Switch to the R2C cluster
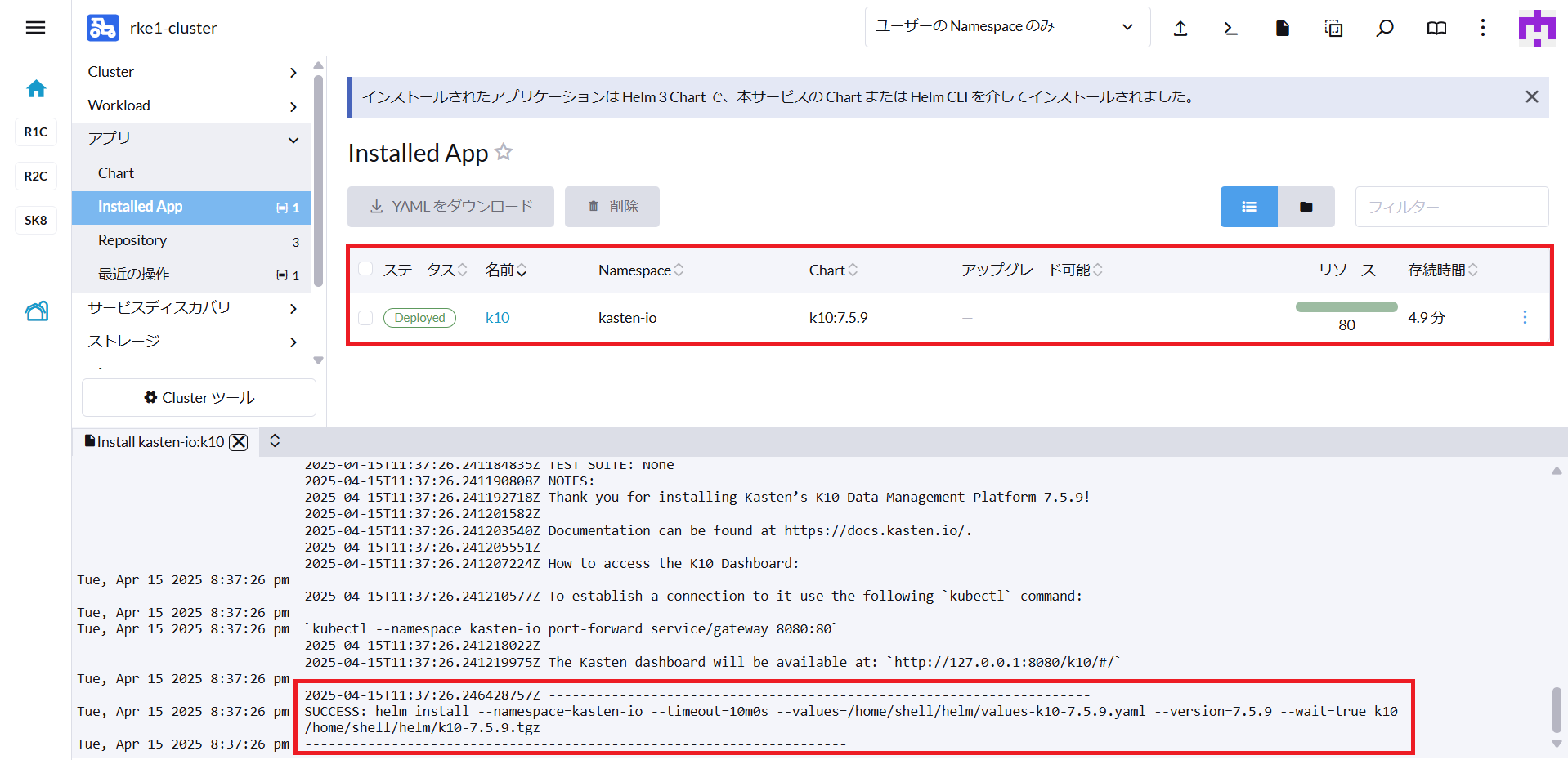Viewport: 1568px width, 760px height. (36, 176)
